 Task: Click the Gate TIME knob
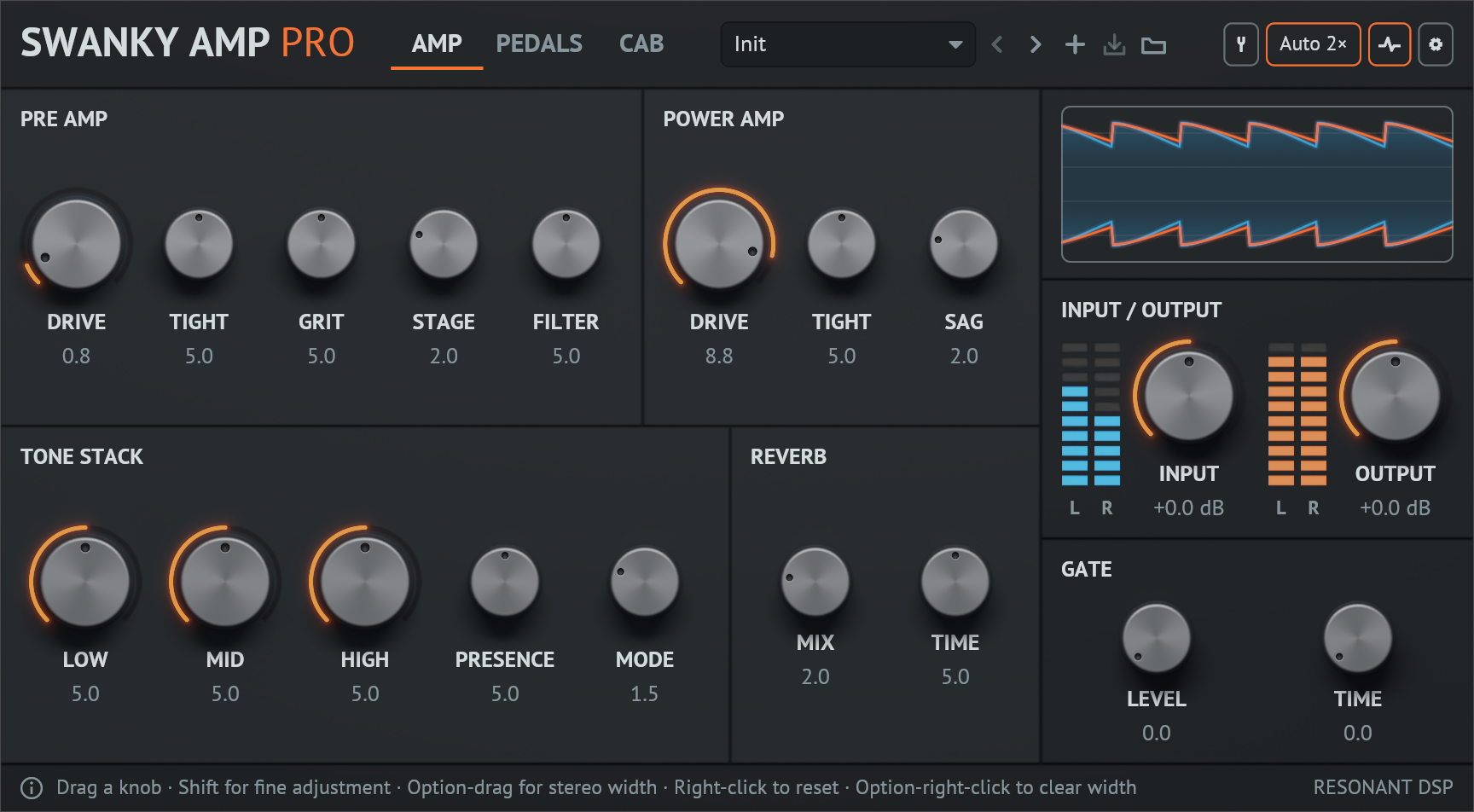[x=1358, y=638]
